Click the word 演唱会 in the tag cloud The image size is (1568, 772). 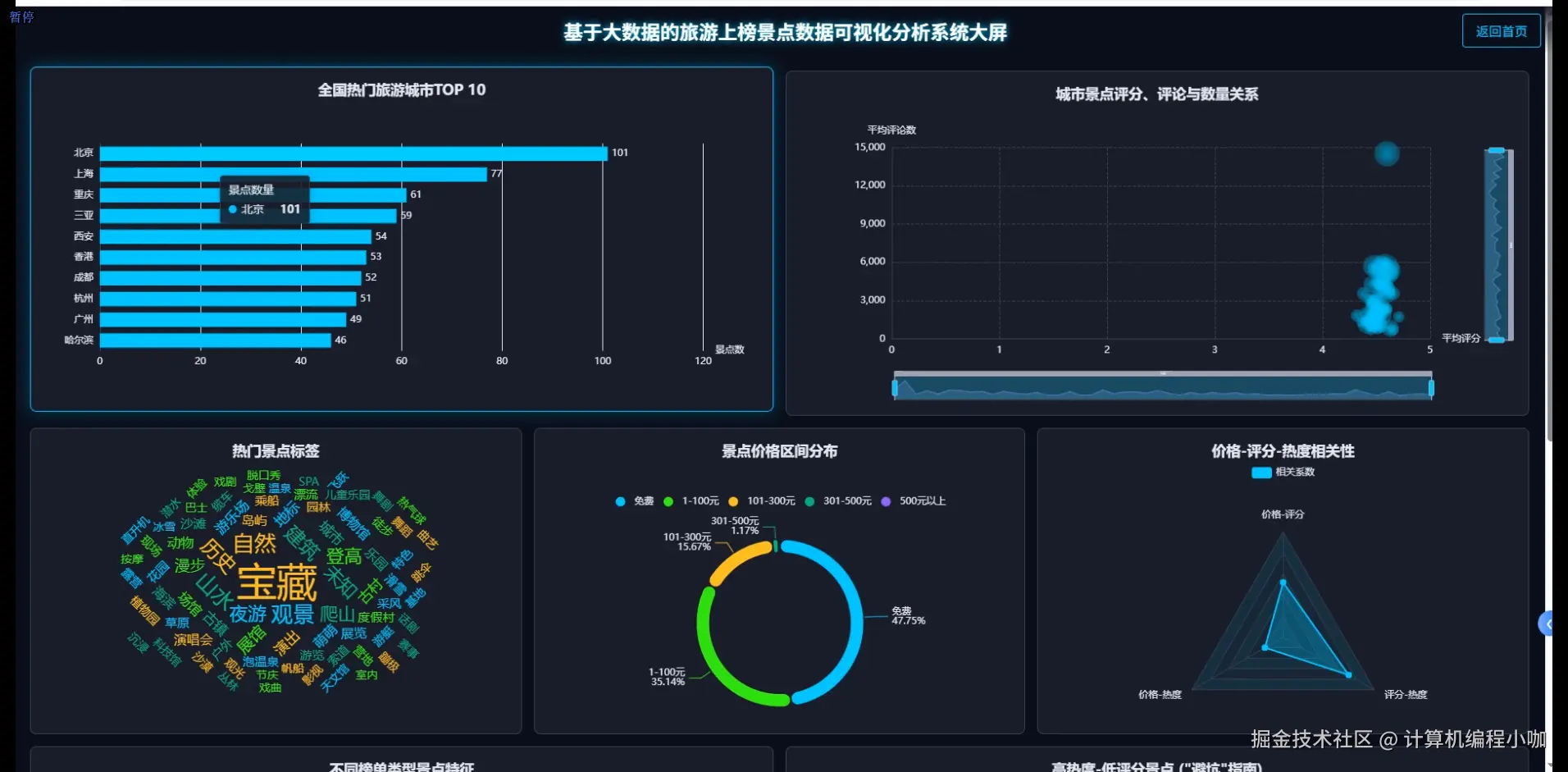pyautogui.click(x=194, y=639)
